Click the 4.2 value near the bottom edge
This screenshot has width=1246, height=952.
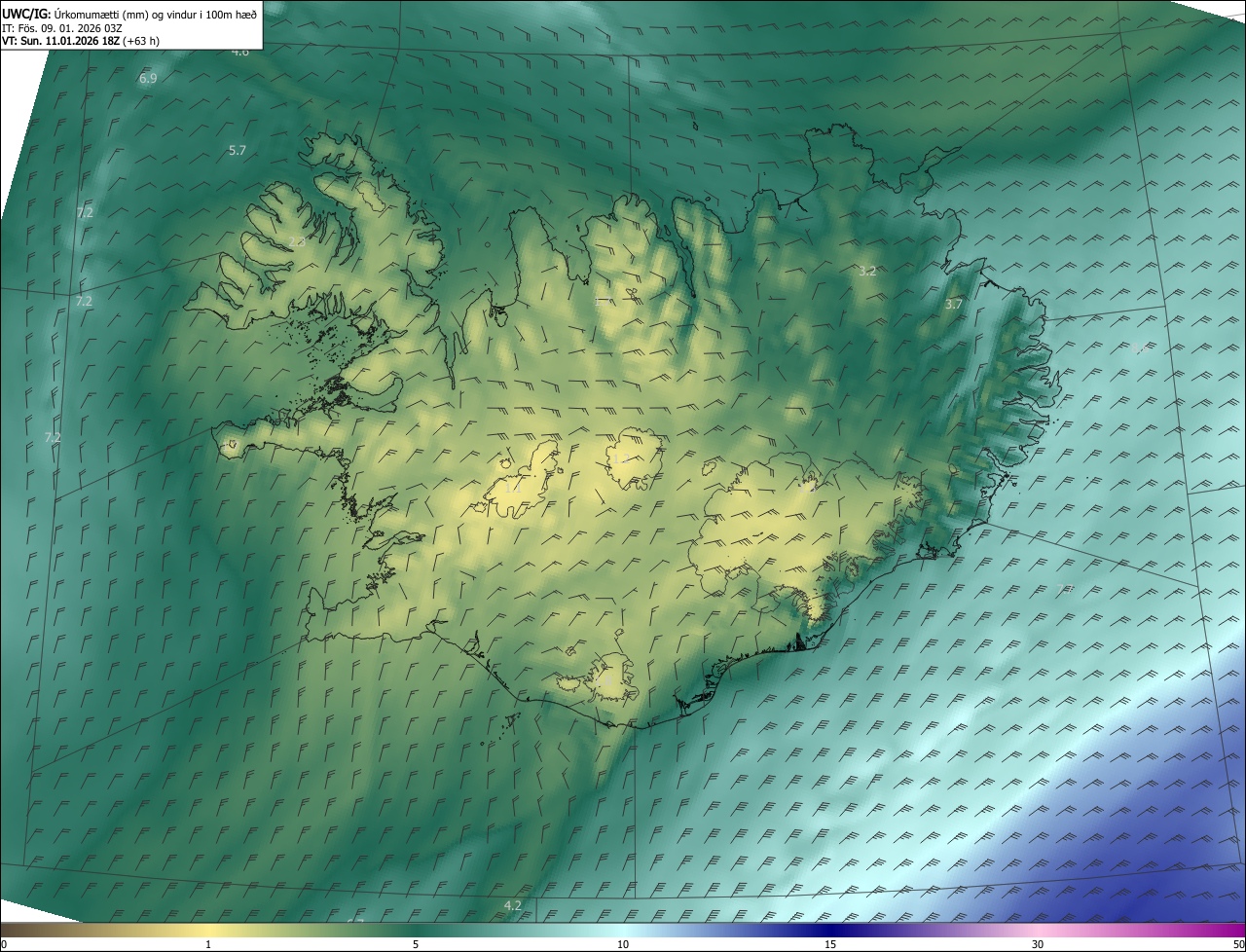pos(513,905)
